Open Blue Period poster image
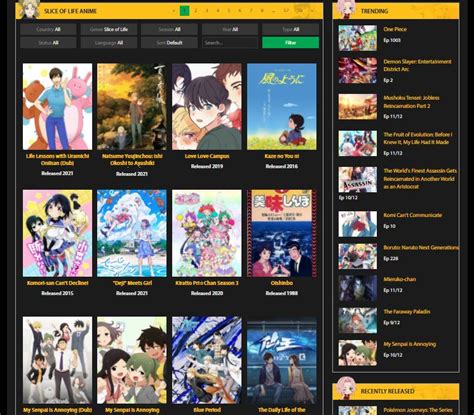This screenshot has height=415, width=474. point(207,360)
